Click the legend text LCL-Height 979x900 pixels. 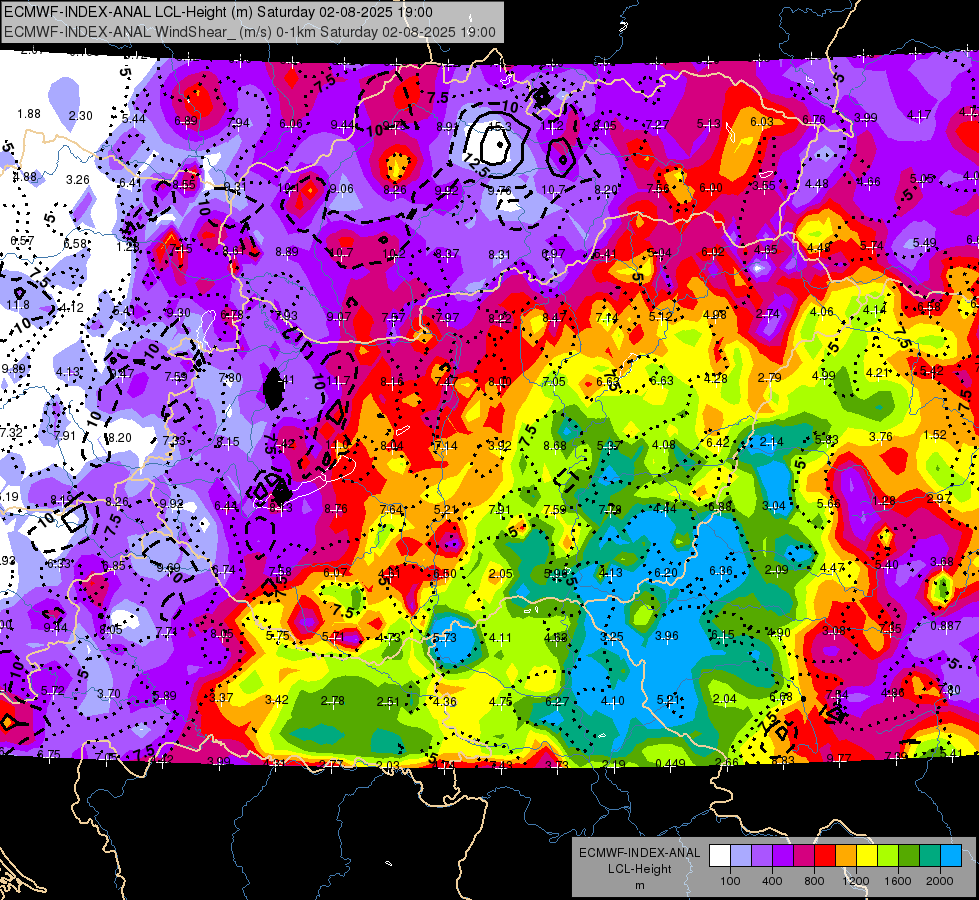(x=639, y=869)
